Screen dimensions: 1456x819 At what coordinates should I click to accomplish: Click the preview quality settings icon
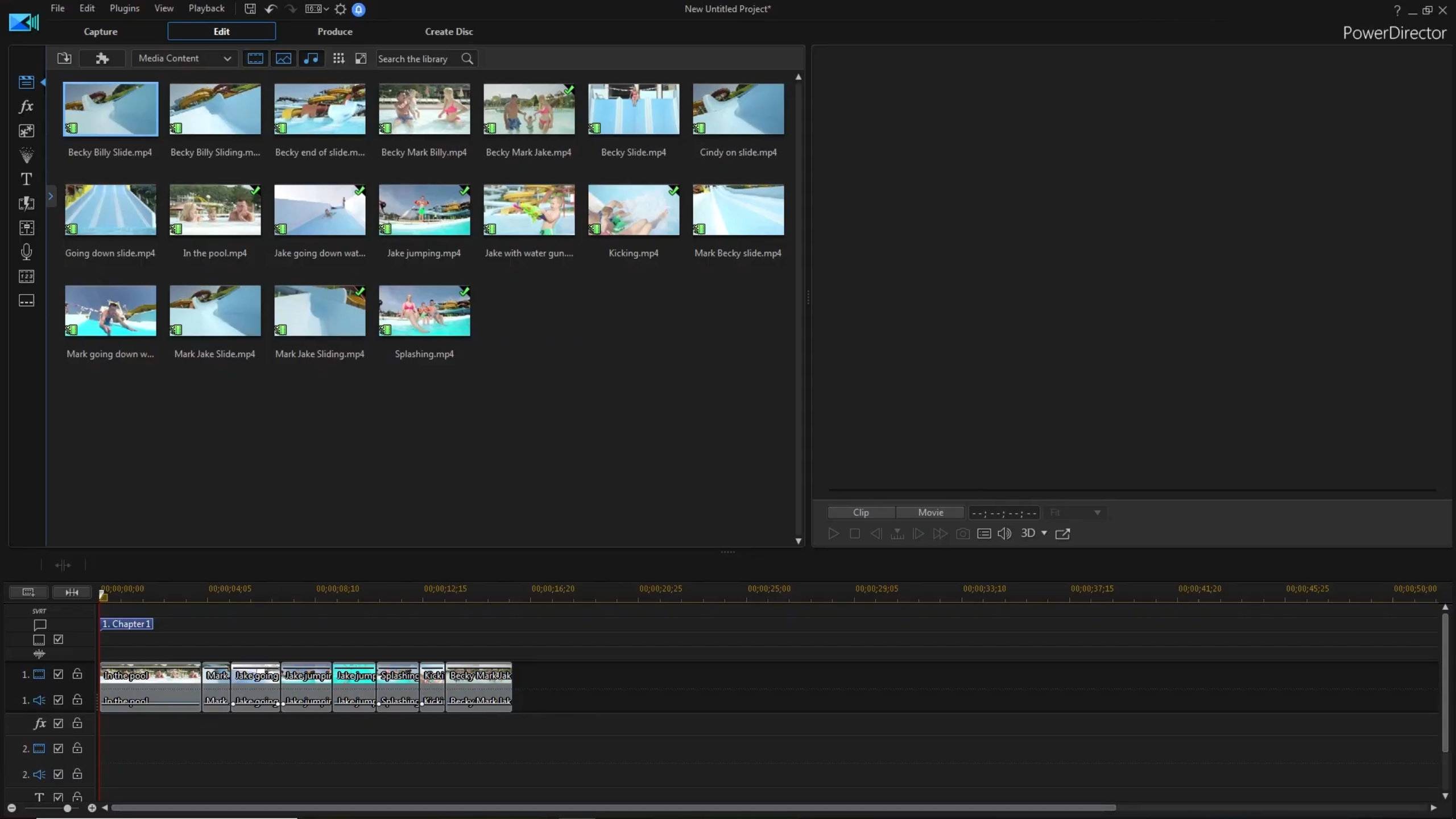tap(984, 533)
